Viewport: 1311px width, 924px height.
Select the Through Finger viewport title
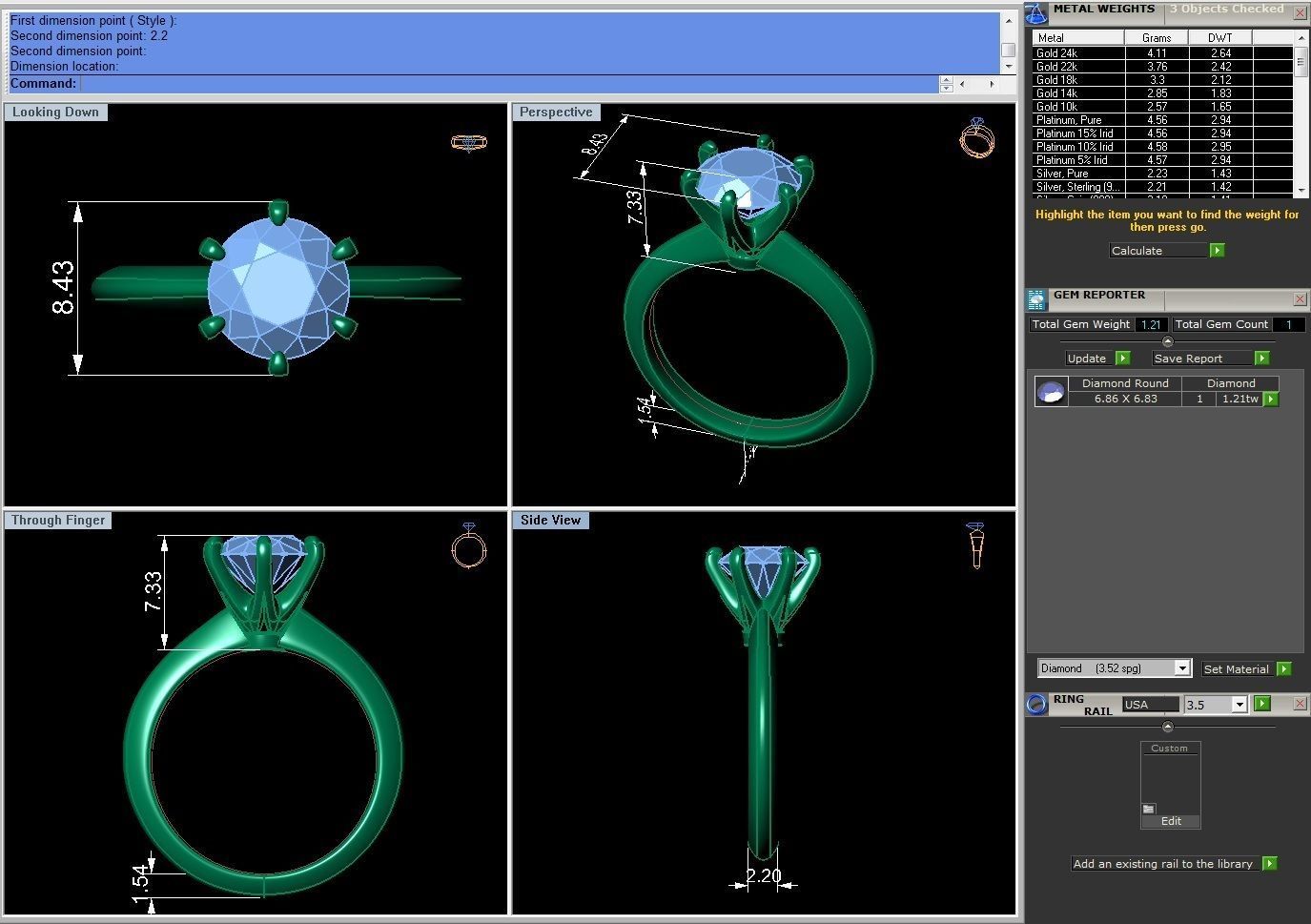coord(58,520)
